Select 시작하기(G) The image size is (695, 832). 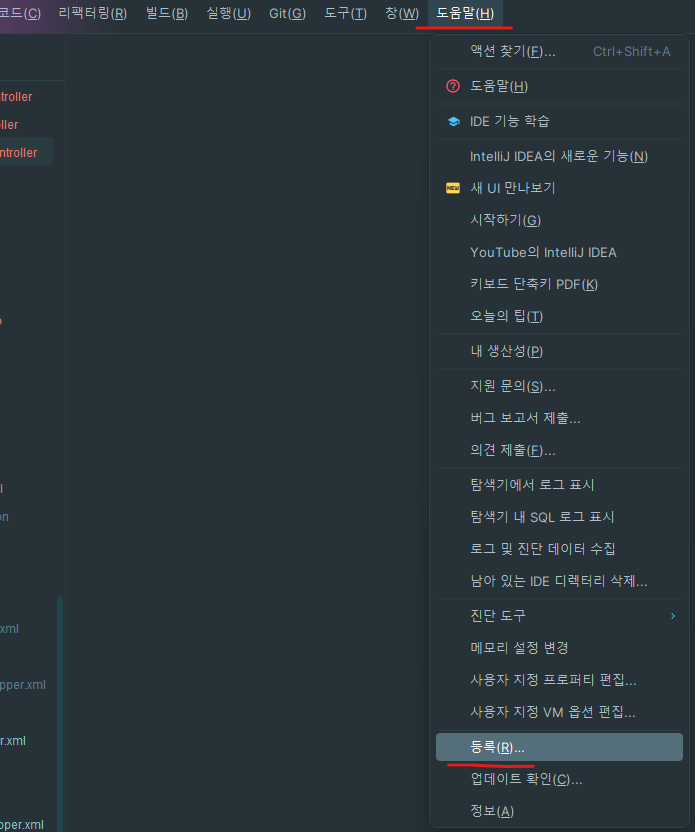[x=559, y=220]
